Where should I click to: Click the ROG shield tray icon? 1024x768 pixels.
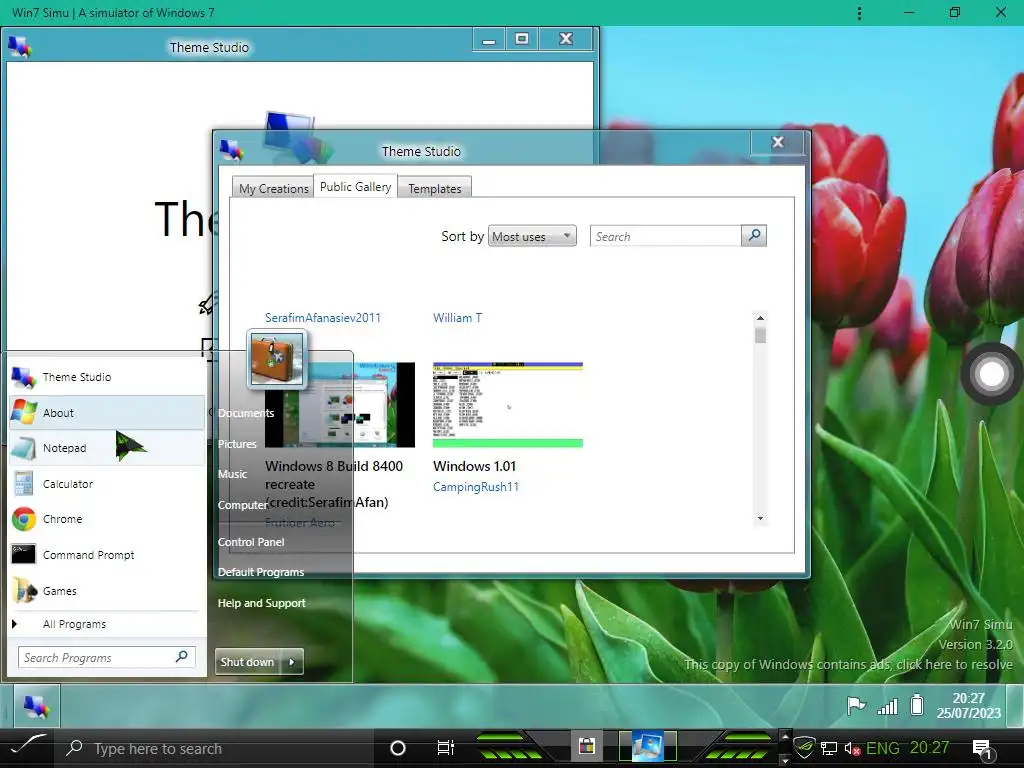tap(805, 746)
